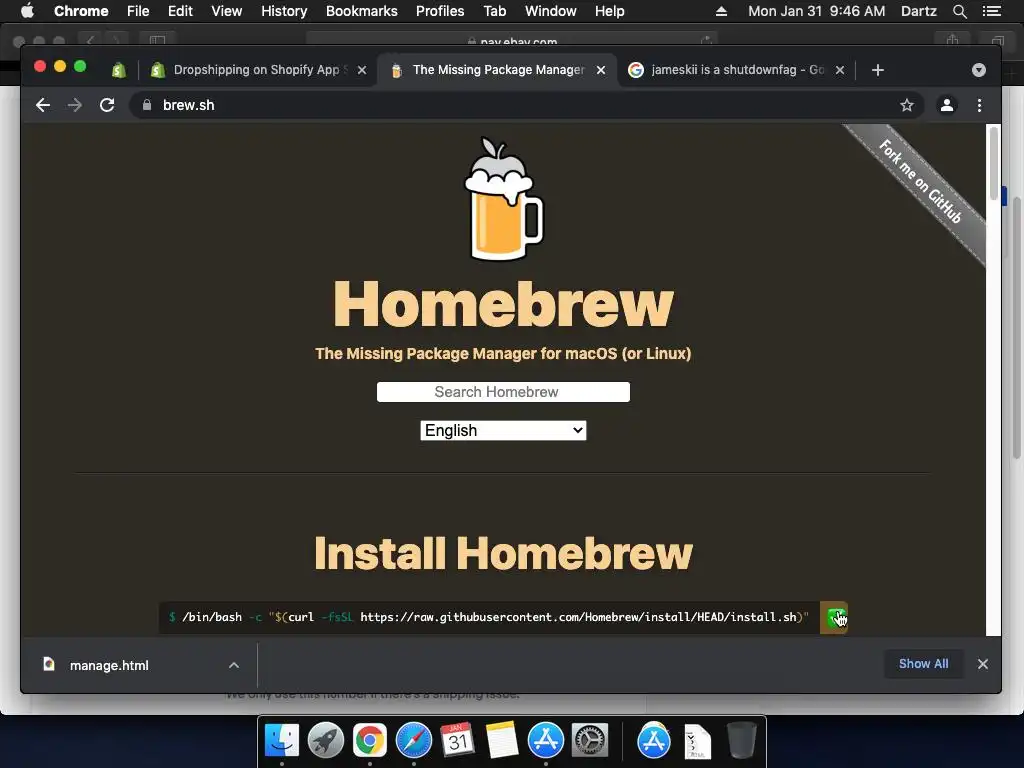Screen dimensions: 1024x768
Task: Open Launchpad rocket in the Dock
Action: [326, 741]
